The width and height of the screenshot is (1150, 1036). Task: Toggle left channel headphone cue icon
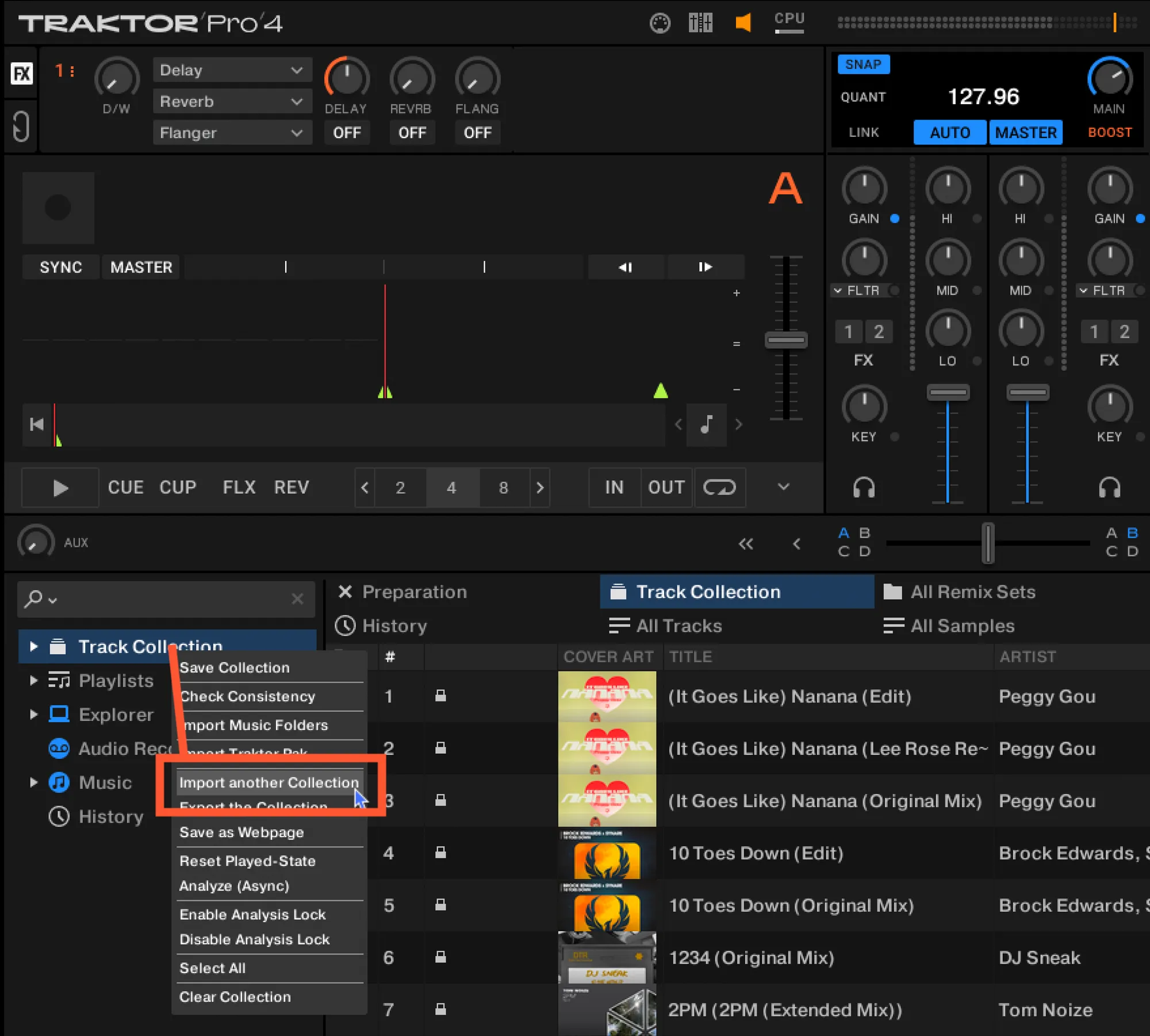coord(863,488)
